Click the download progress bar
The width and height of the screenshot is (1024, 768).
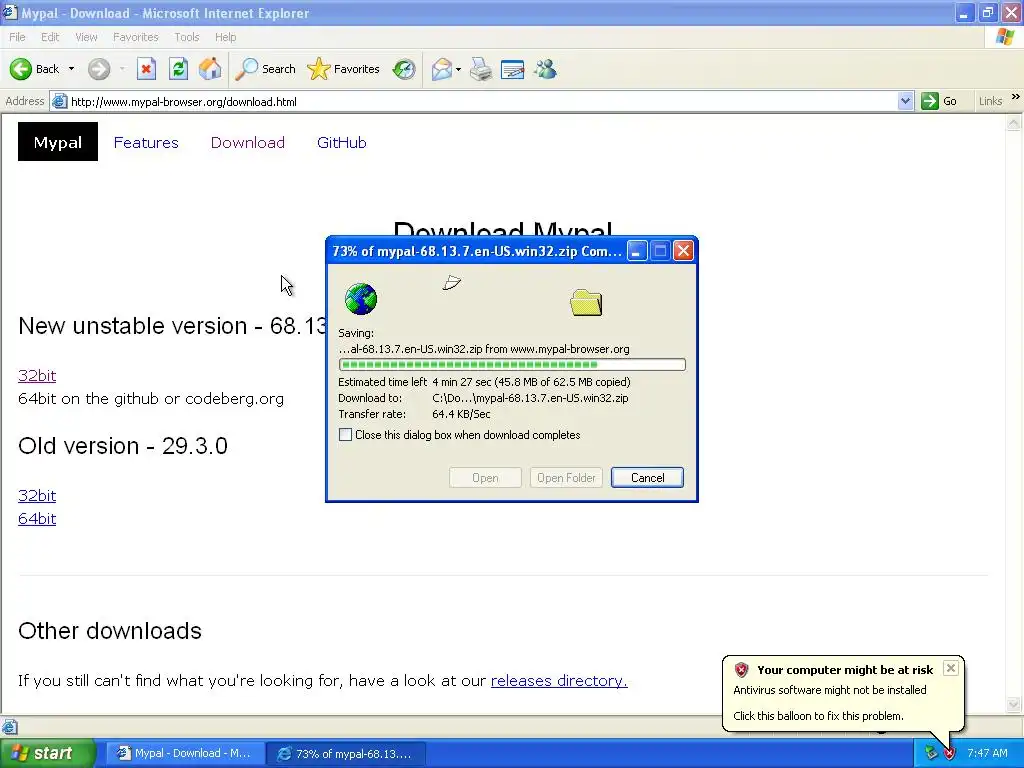pos(512,364)
